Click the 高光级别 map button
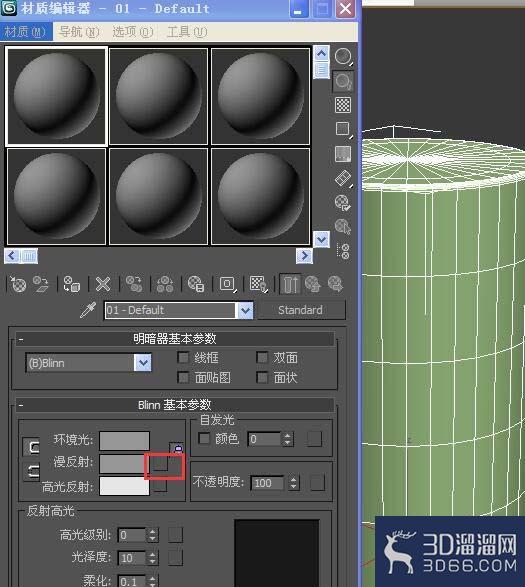The width and height of the screenshot is (525, 587). (175, 535)
